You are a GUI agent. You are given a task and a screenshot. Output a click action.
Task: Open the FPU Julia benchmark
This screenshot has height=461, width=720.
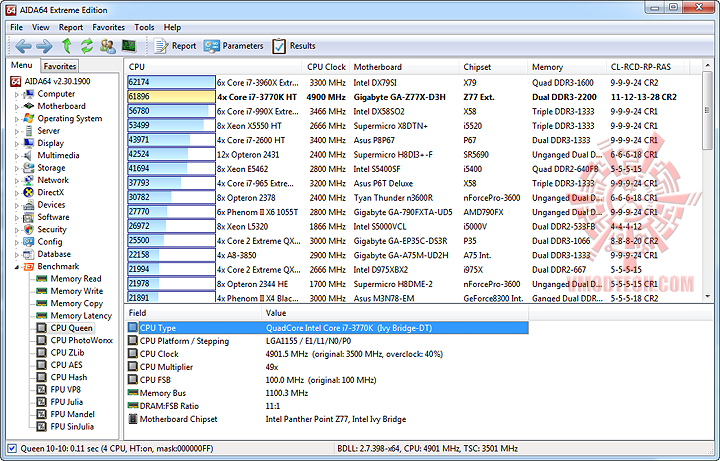[60, 402]
